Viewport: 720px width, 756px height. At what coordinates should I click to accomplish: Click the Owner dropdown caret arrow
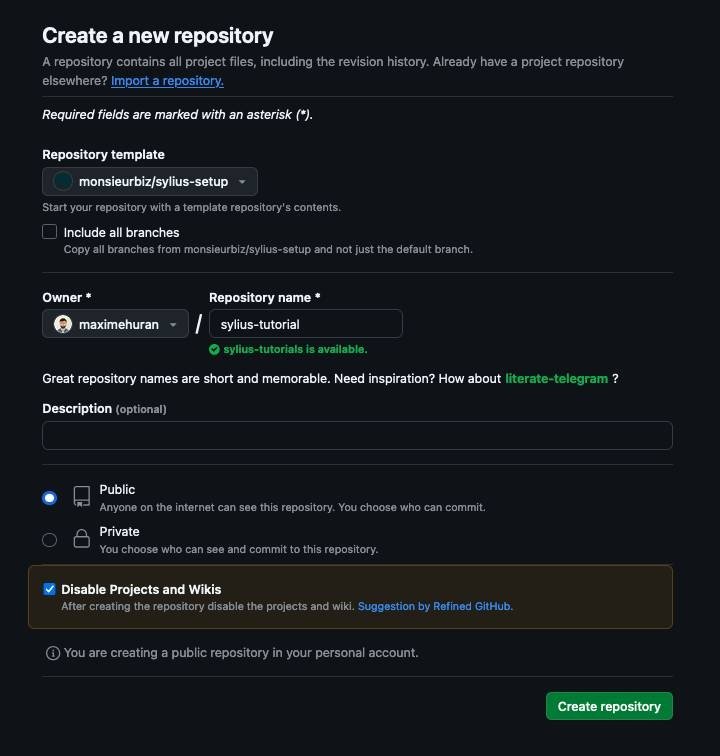pyautogui.click(x=173, y=325)
